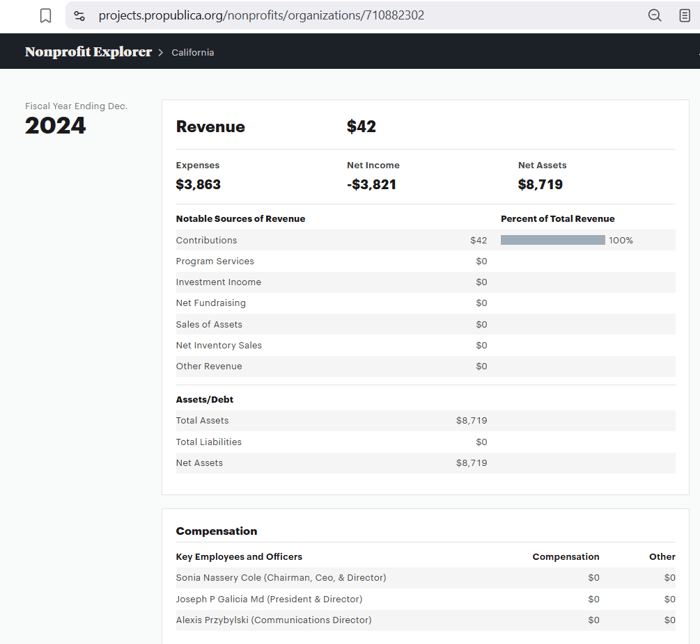Select the Contributions revenue row

[207, 240]
